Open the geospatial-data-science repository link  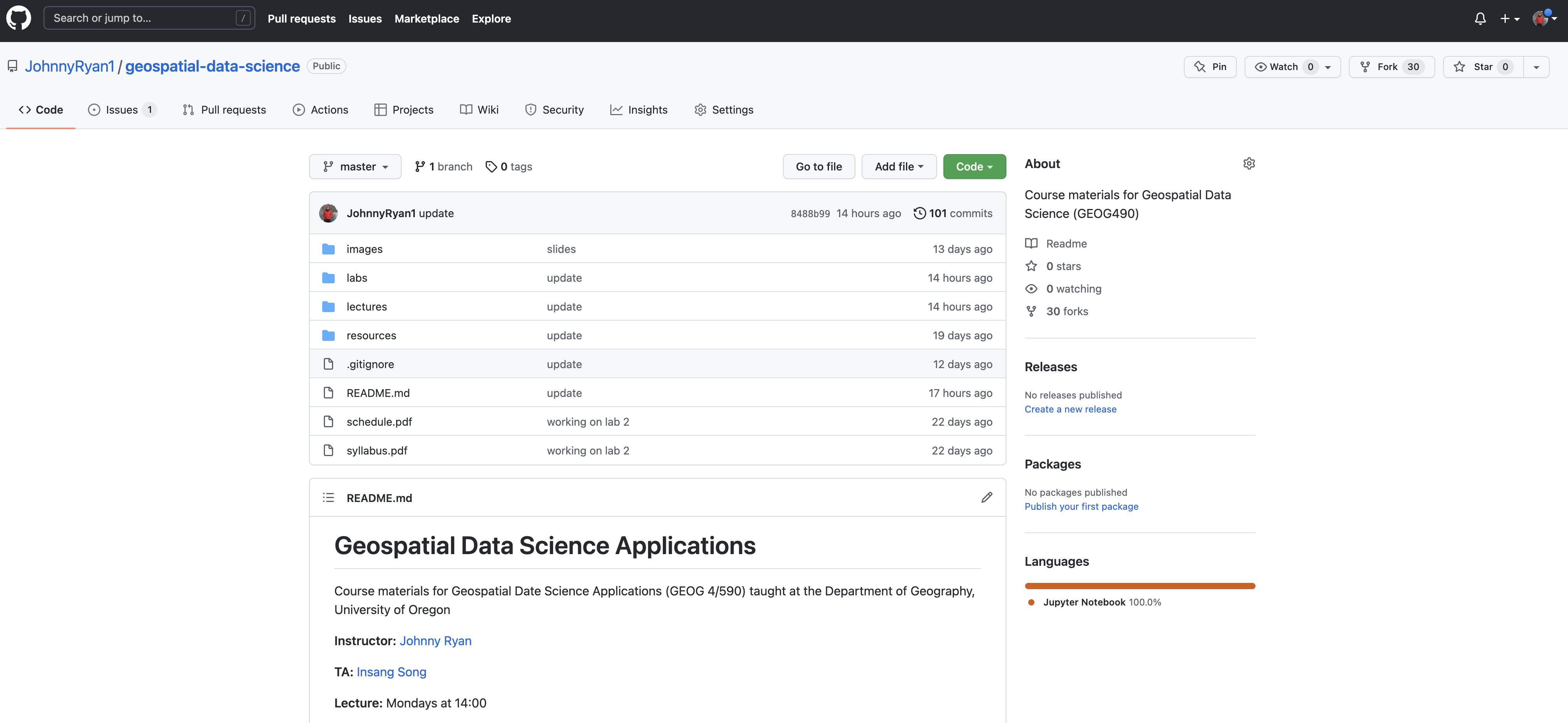tap(212, 66)
